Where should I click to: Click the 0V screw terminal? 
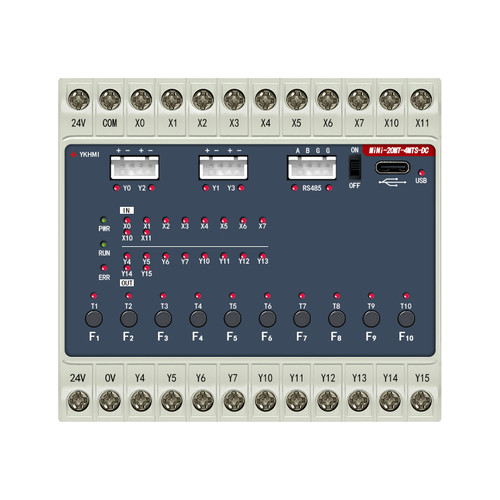coord(110,401)
